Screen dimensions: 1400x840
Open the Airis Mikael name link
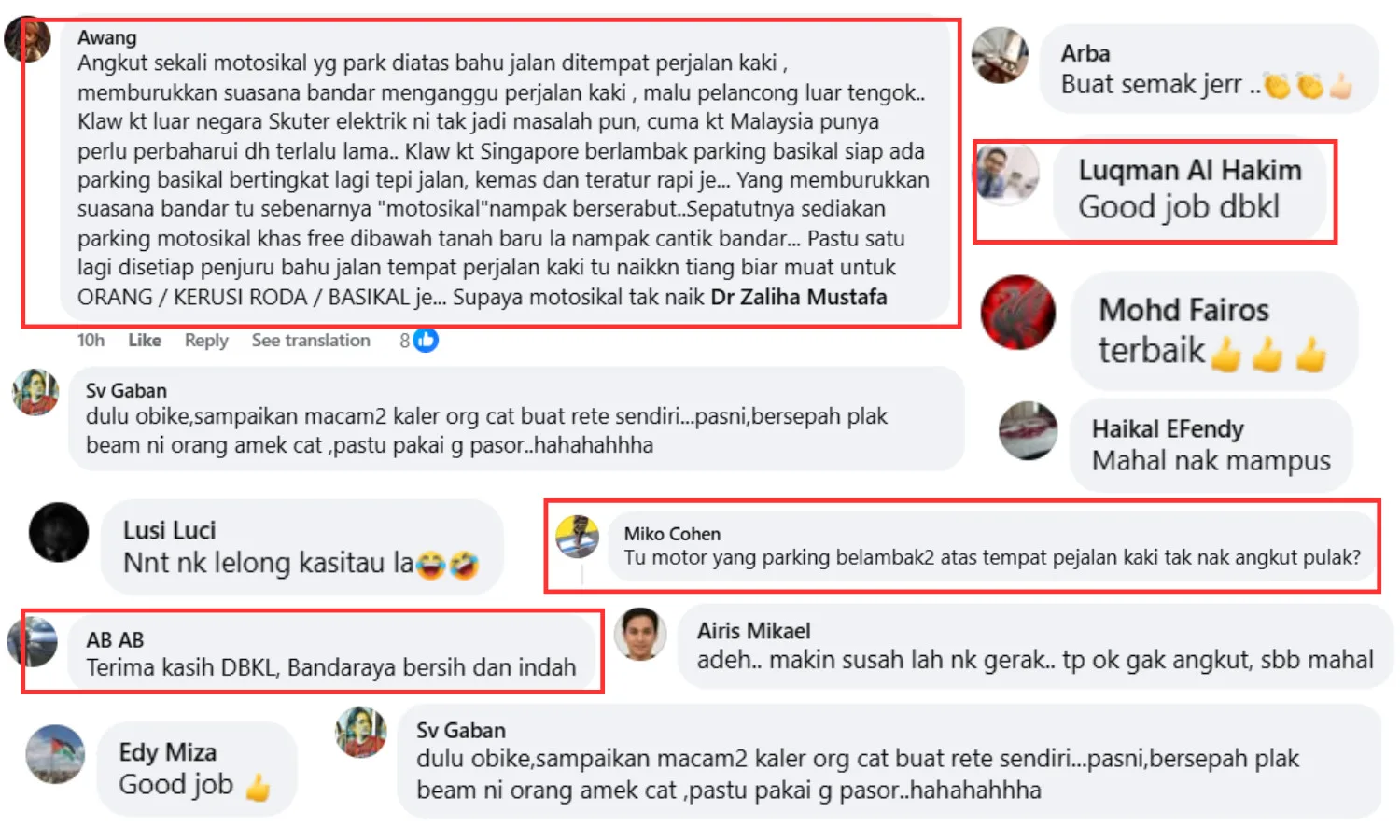(x=753, y=631)
